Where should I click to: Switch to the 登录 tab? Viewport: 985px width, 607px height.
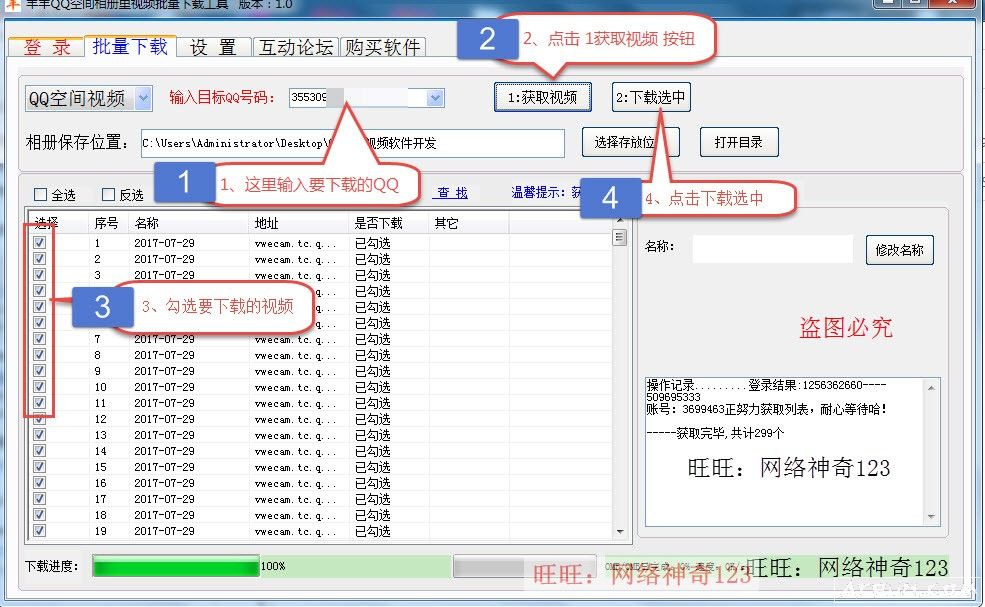(x=47, y=47)
